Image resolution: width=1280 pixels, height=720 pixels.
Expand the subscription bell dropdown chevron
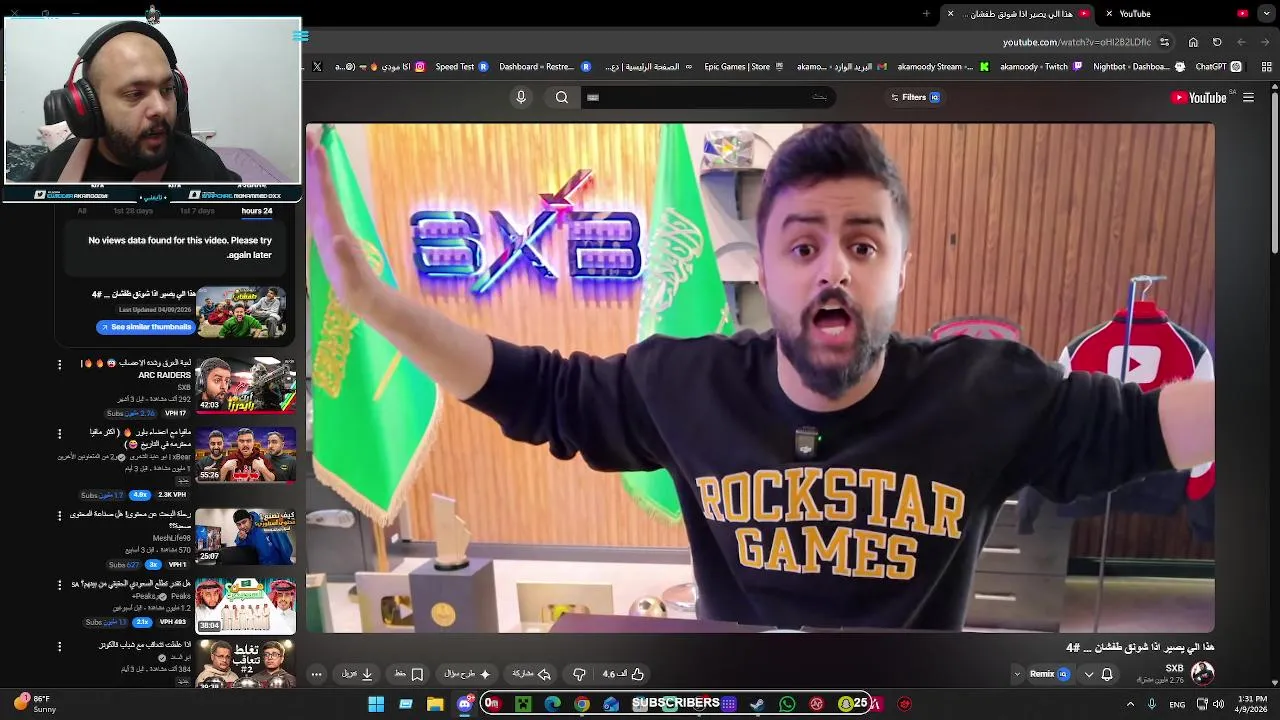(1089, 674)
